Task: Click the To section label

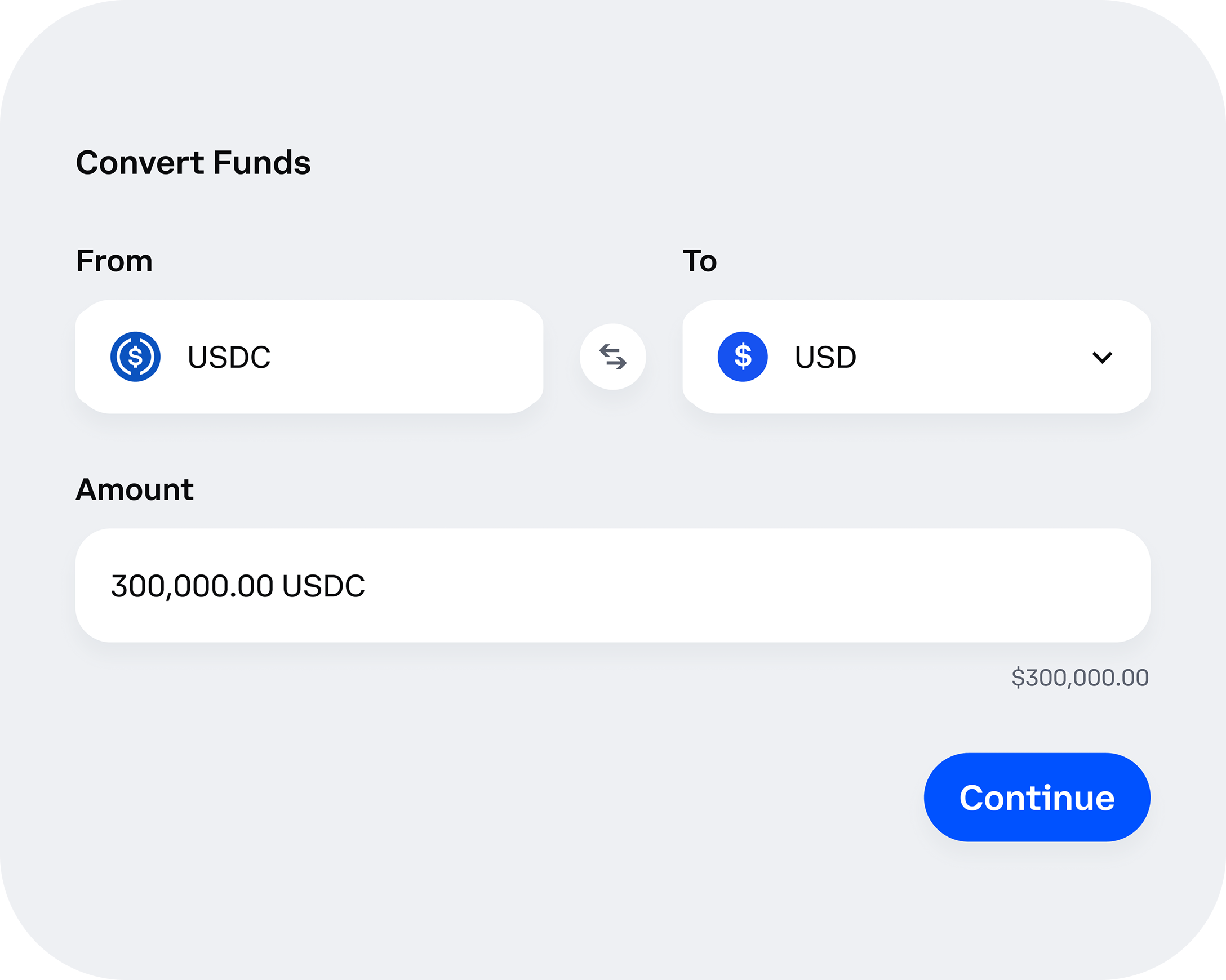Action: pyautogui.click(x=698, y=261)
